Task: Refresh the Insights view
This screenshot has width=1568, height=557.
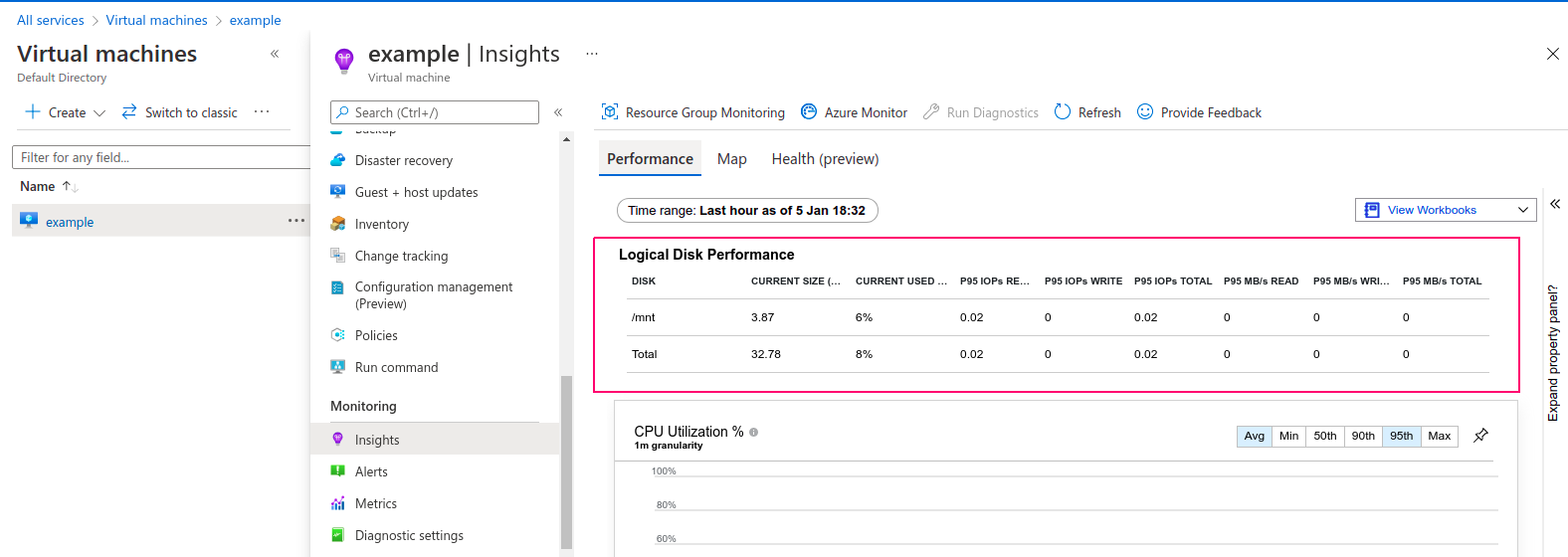Action: 1087,112
